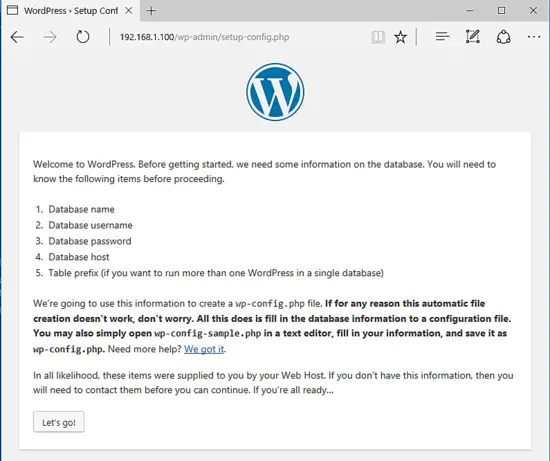The width and height of the screenshot is (550, 461).
Task: Click the Let's go! button
Action: coord(59,422)
